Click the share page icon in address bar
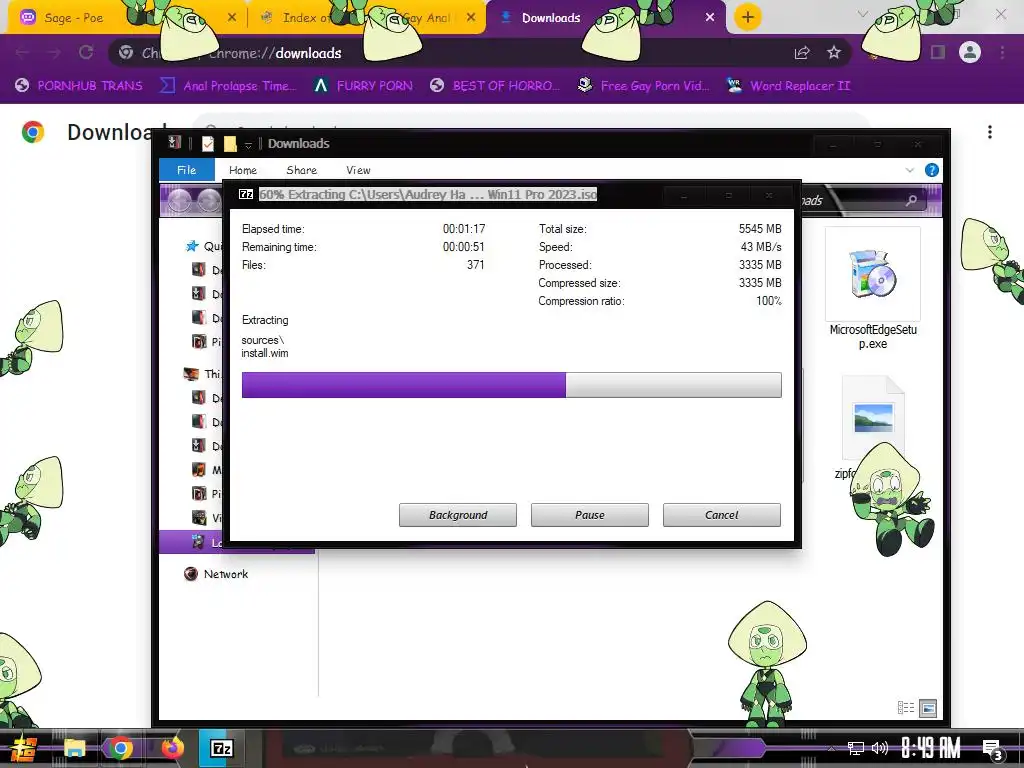 [x=802, y=53]
